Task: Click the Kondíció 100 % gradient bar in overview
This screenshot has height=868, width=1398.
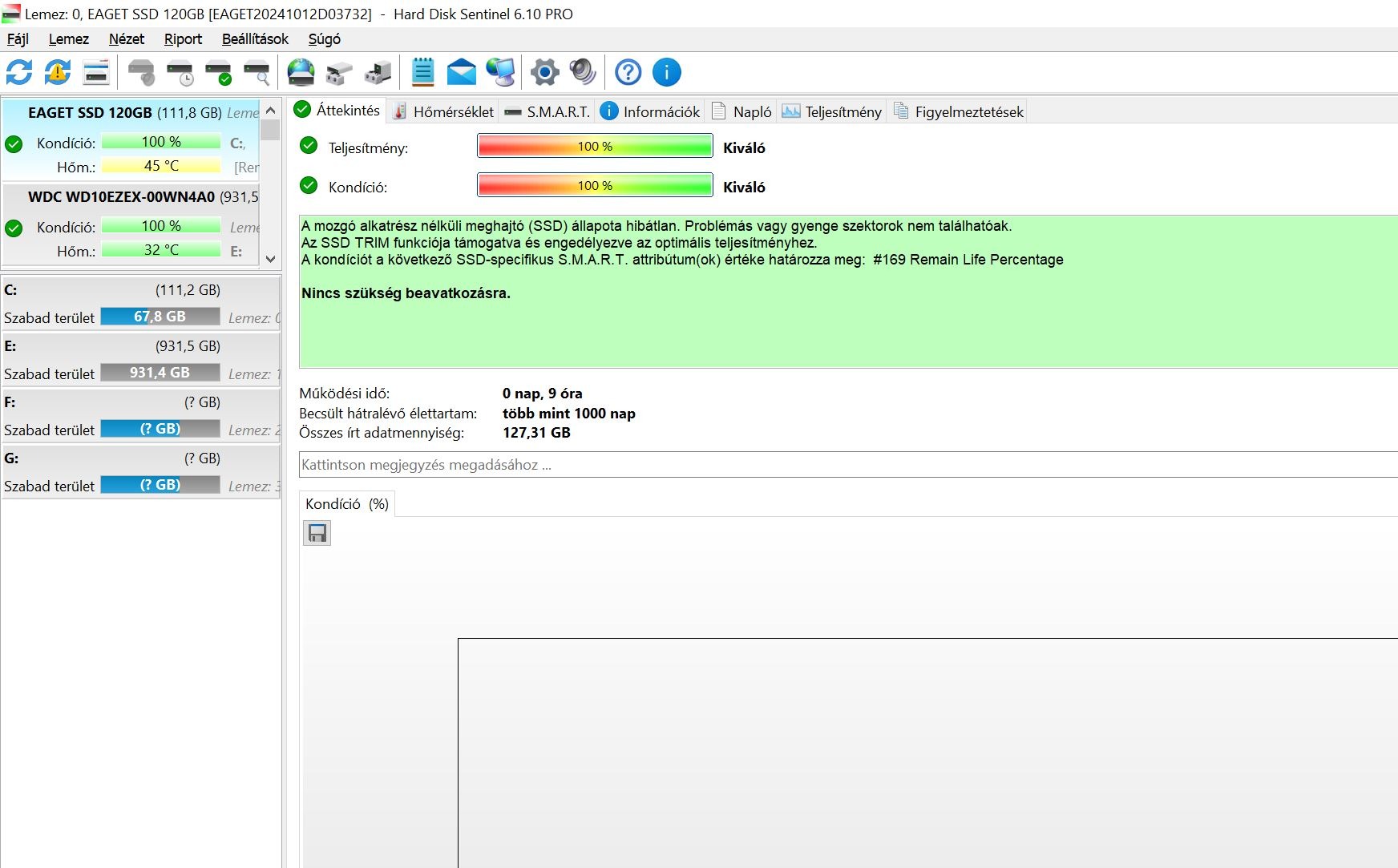Action: [595, 186]
